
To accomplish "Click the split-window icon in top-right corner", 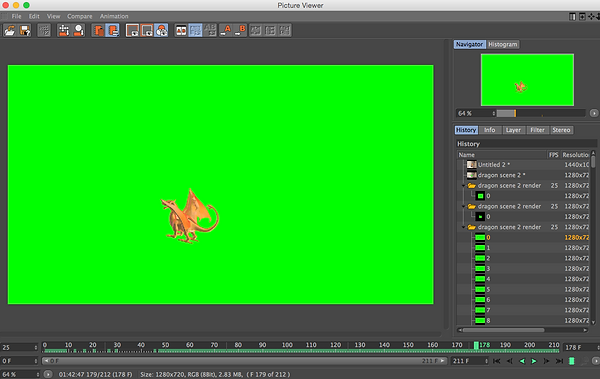I will [572, 16].
